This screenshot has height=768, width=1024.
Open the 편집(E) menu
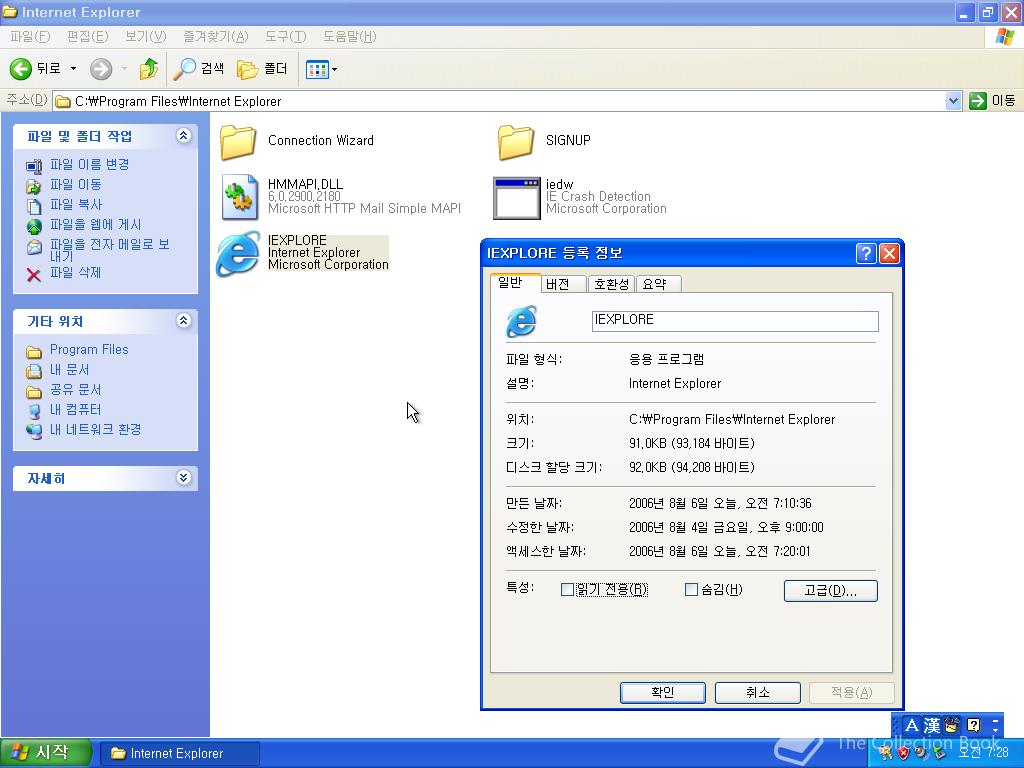pyautogui.click(x=88, y=37)
